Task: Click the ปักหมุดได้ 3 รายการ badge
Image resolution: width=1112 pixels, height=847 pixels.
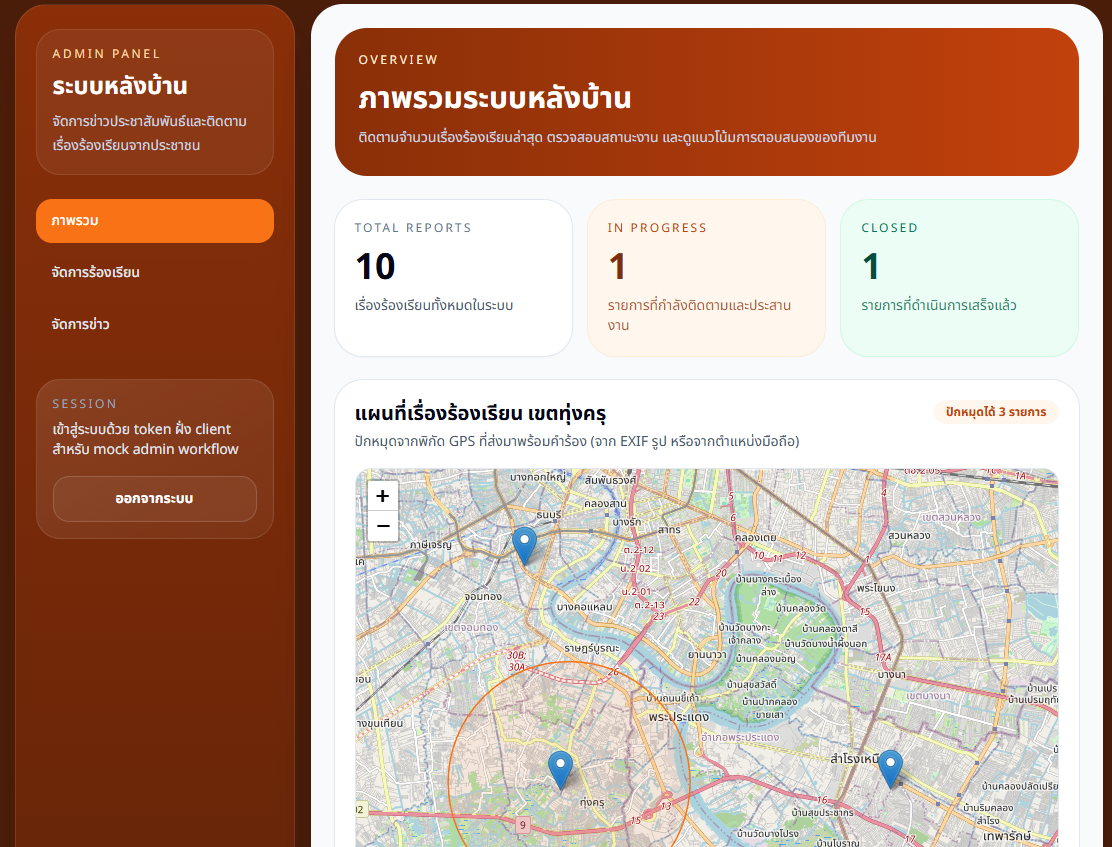Action: click(x=996, y=412)
